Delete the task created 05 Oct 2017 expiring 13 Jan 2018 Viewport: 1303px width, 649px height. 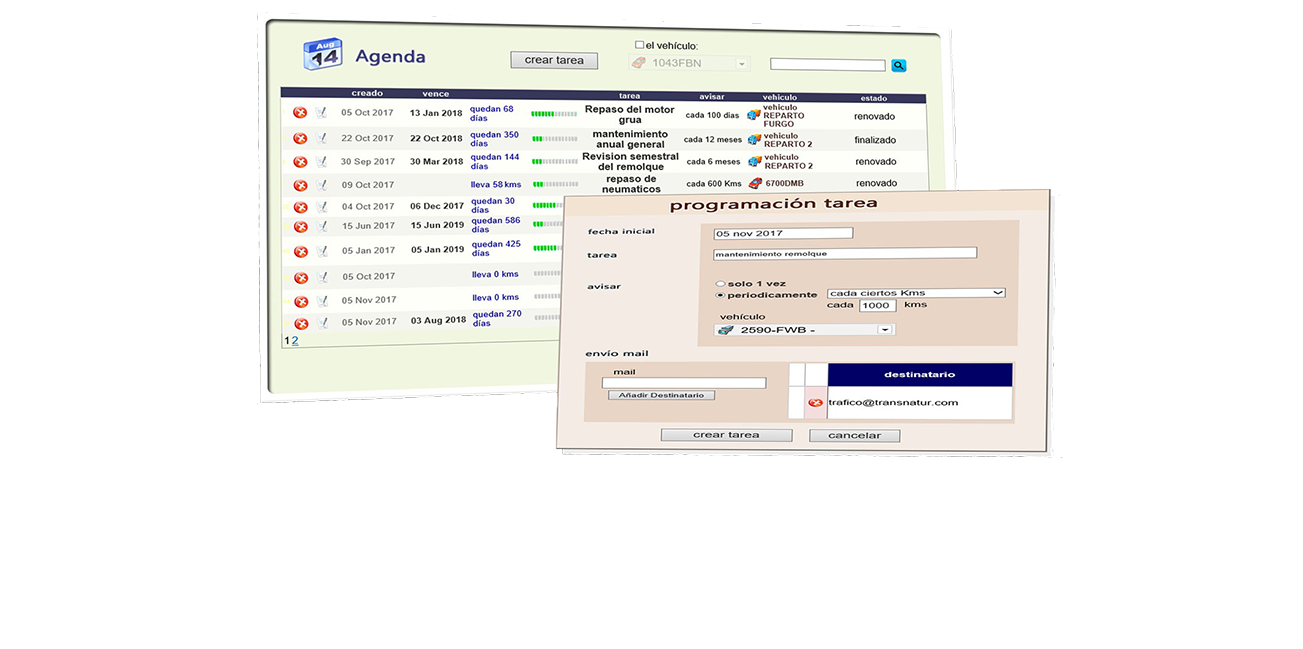(300, 112)
